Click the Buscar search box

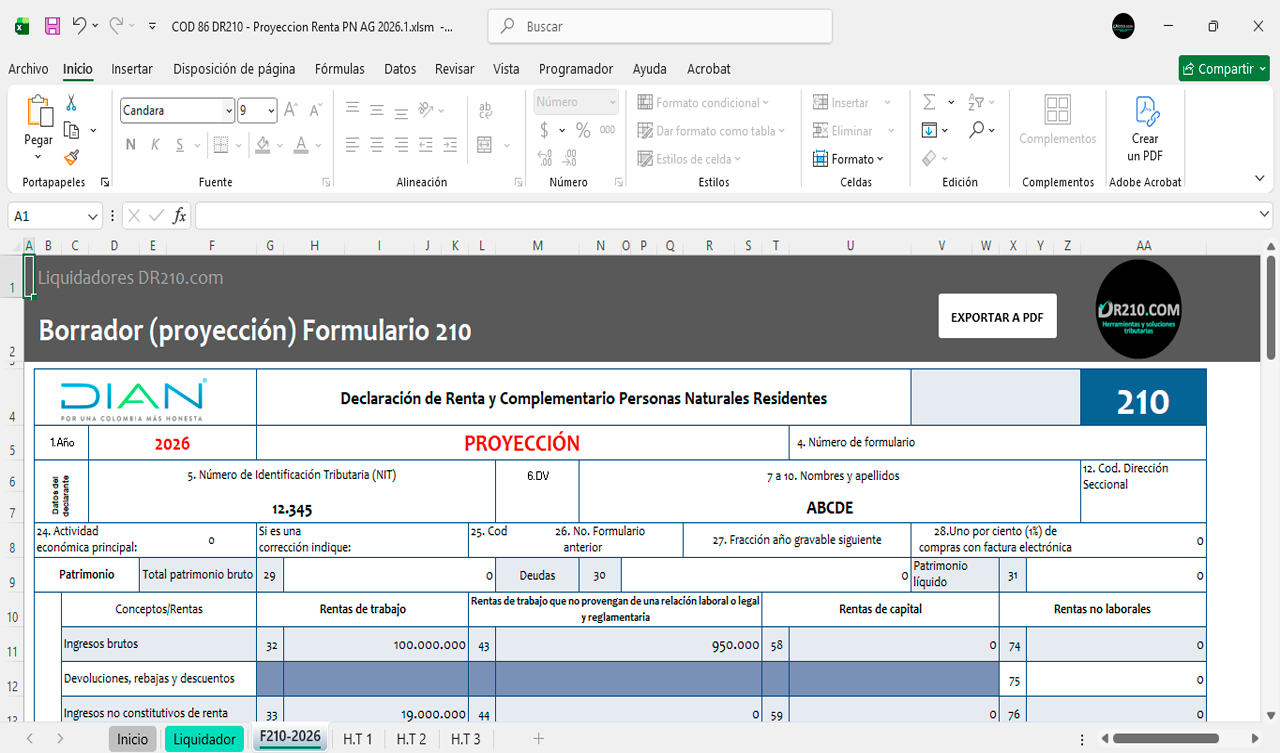pos(660,27)
